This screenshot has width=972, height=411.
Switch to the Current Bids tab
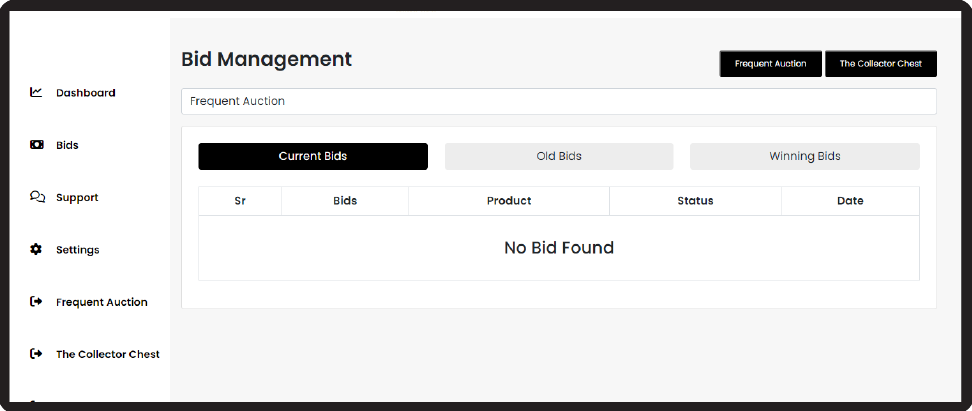click(313, 156)
